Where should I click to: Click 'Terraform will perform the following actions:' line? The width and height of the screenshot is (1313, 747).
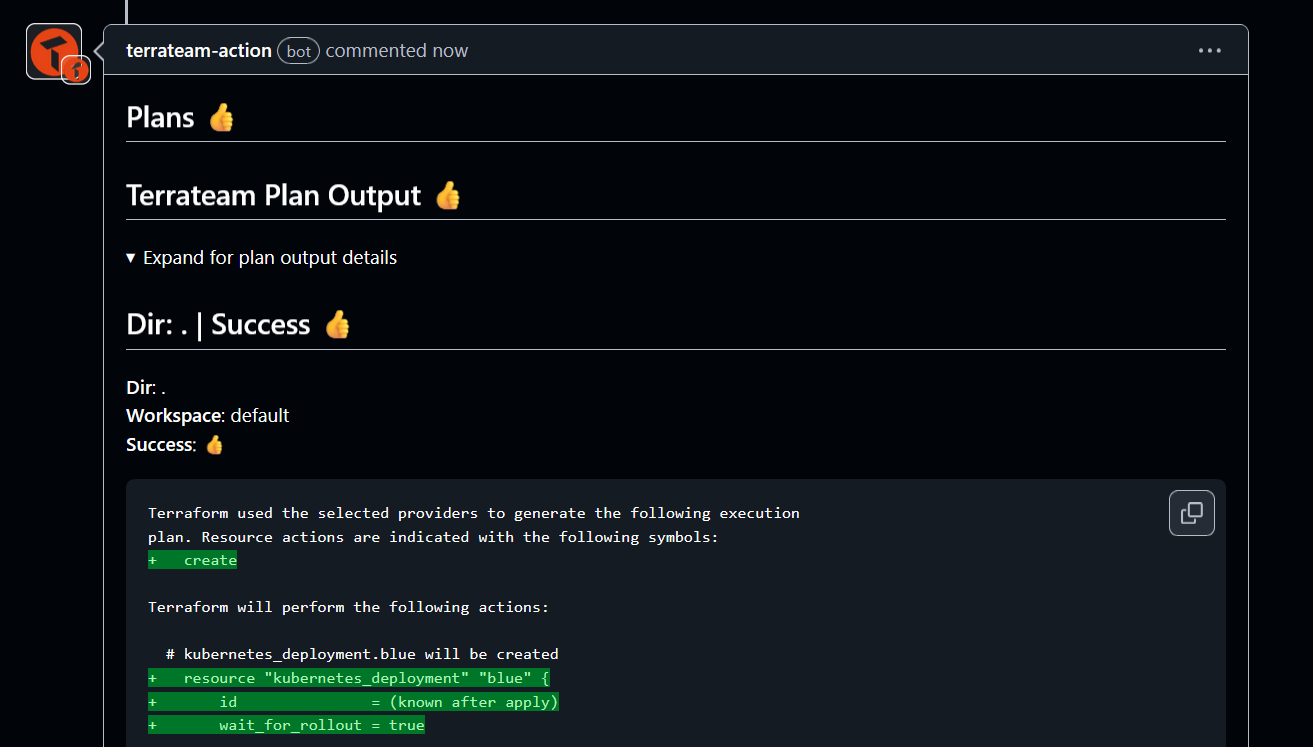point(348,607)
